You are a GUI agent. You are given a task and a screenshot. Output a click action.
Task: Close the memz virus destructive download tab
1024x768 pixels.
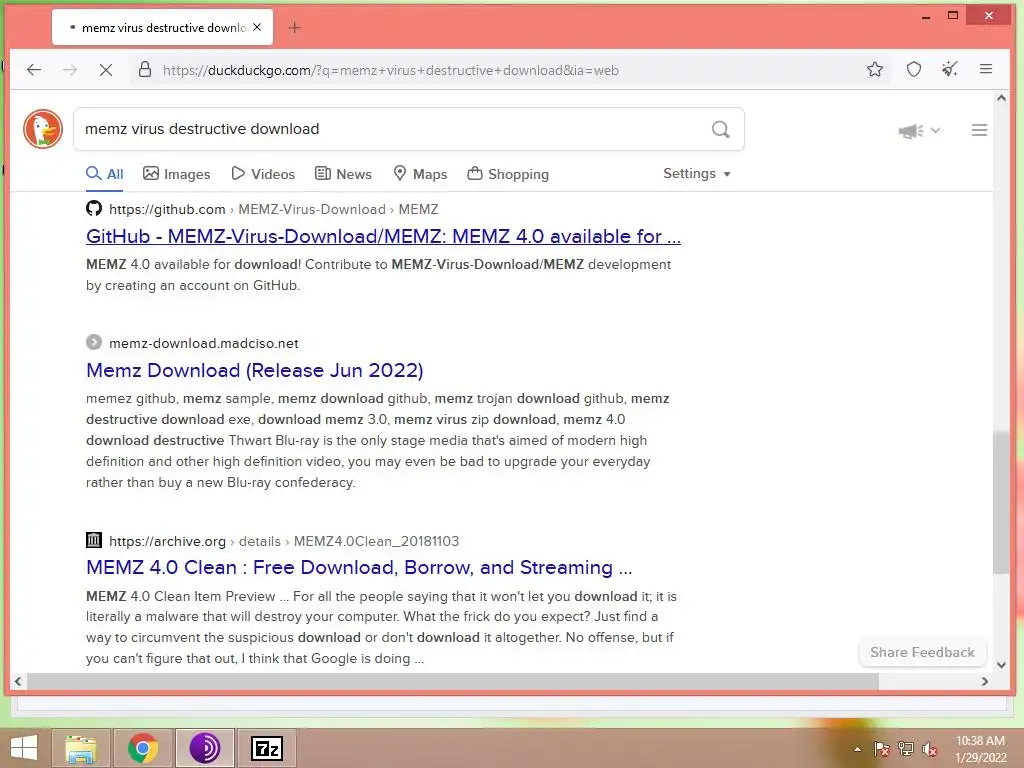coord(257,27)
